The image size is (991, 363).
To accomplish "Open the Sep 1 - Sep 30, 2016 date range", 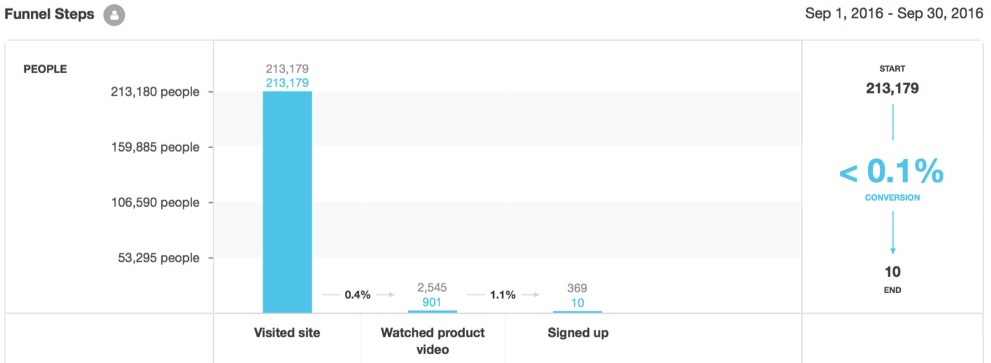I will pyautogui.click(x=894, y=14).
